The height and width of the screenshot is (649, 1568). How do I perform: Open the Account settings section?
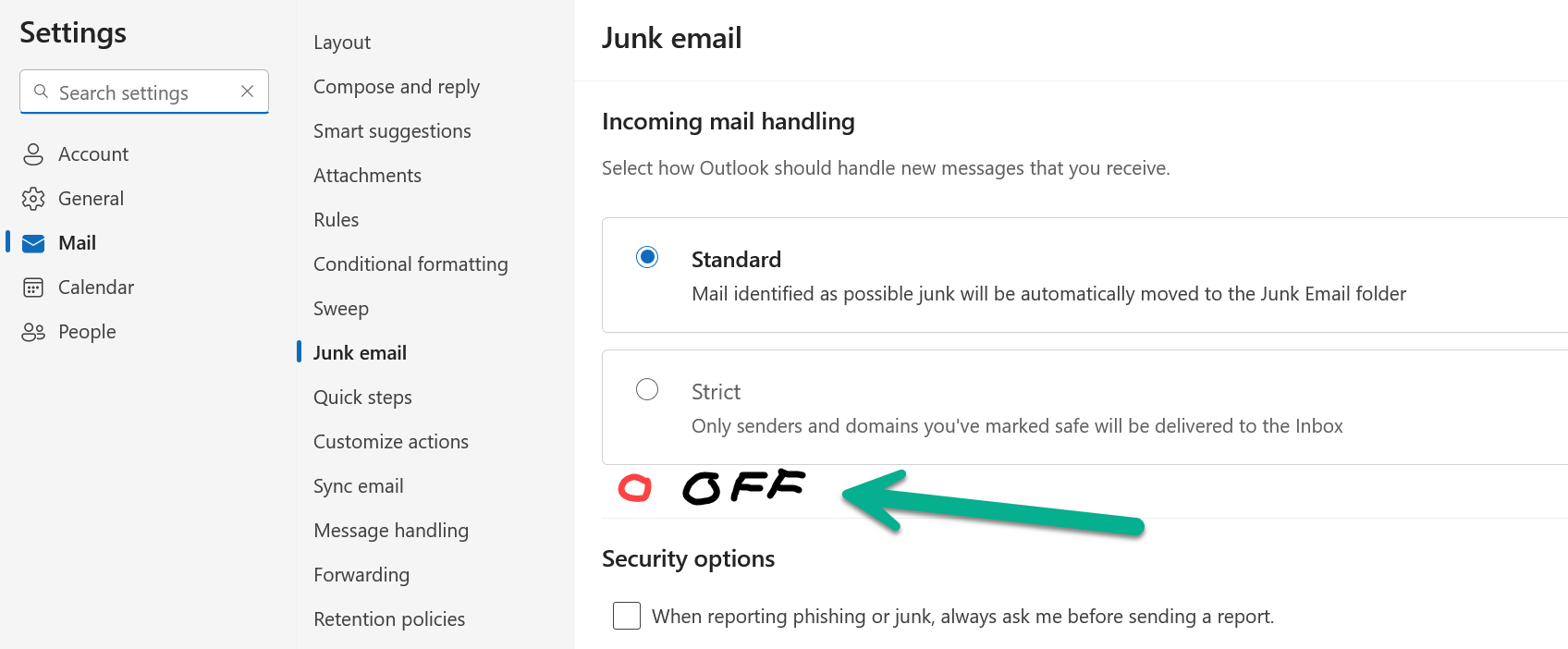point(92,153)
